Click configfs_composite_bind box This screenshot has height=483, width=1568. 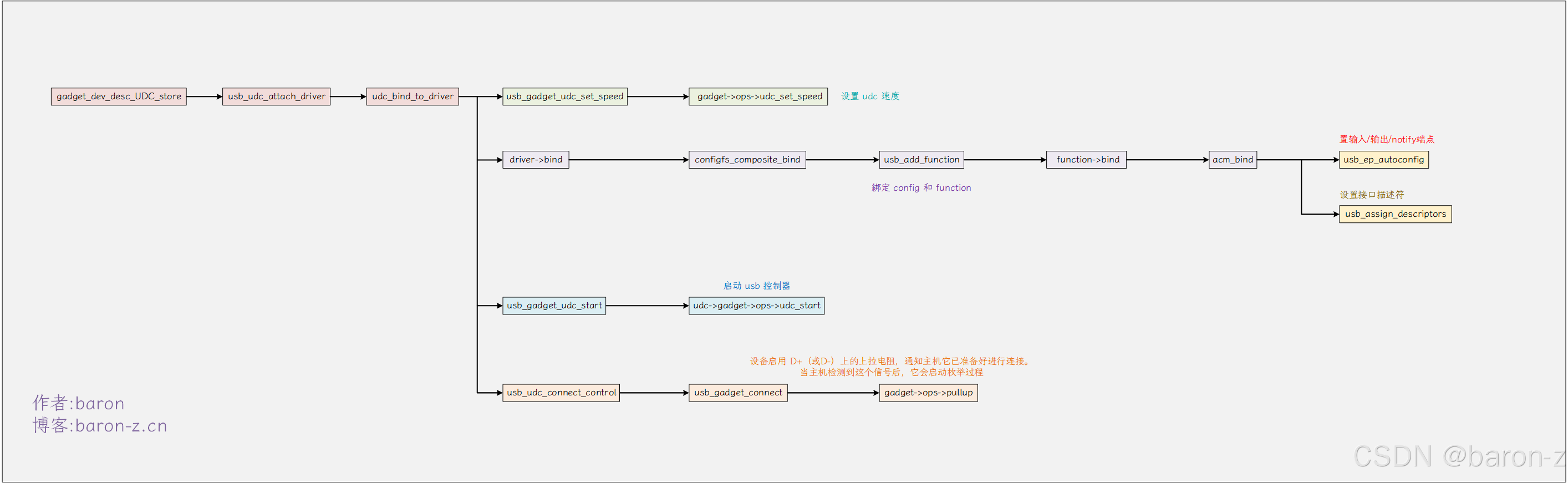[747, 160]
